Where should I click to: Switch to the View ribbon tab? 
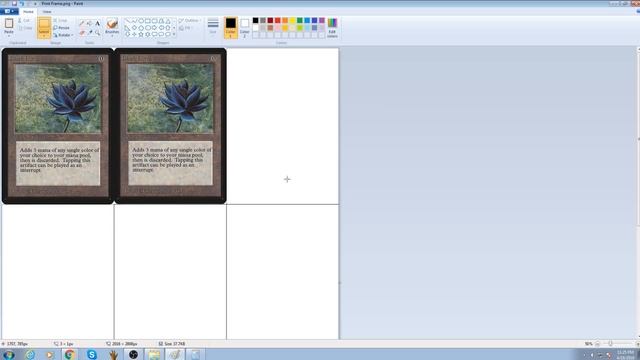click(47, 12)
